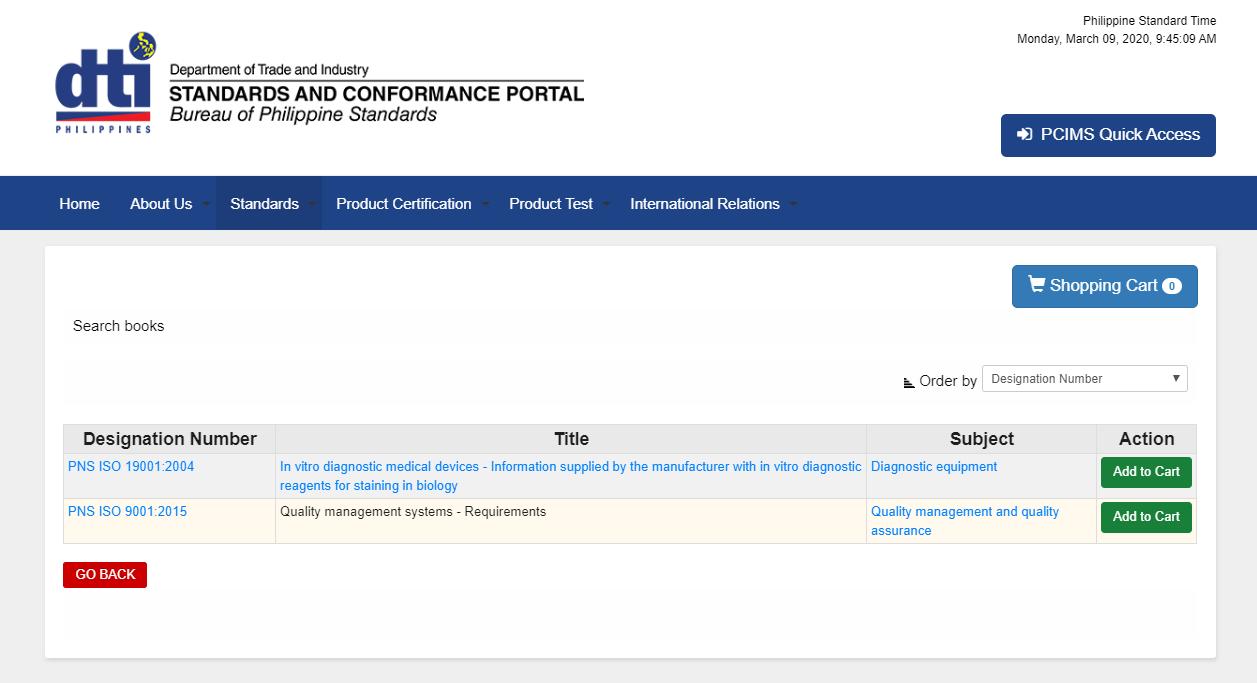
Task: Click the date and time display
Action: [x=1117, y=39]
